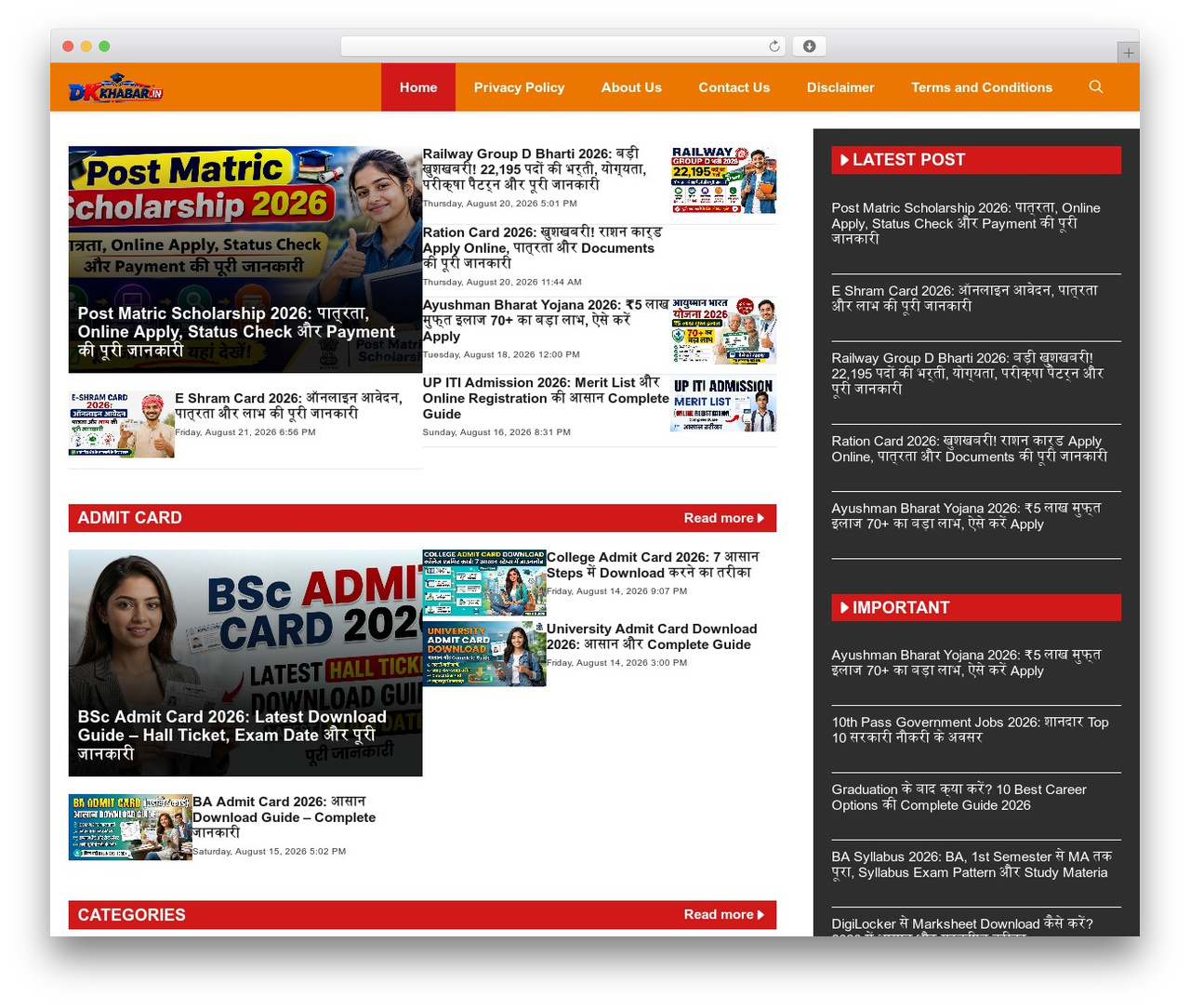Click the E Shram Card thumbnail image
The image size is (1190, 1008).
click(122, 424)
